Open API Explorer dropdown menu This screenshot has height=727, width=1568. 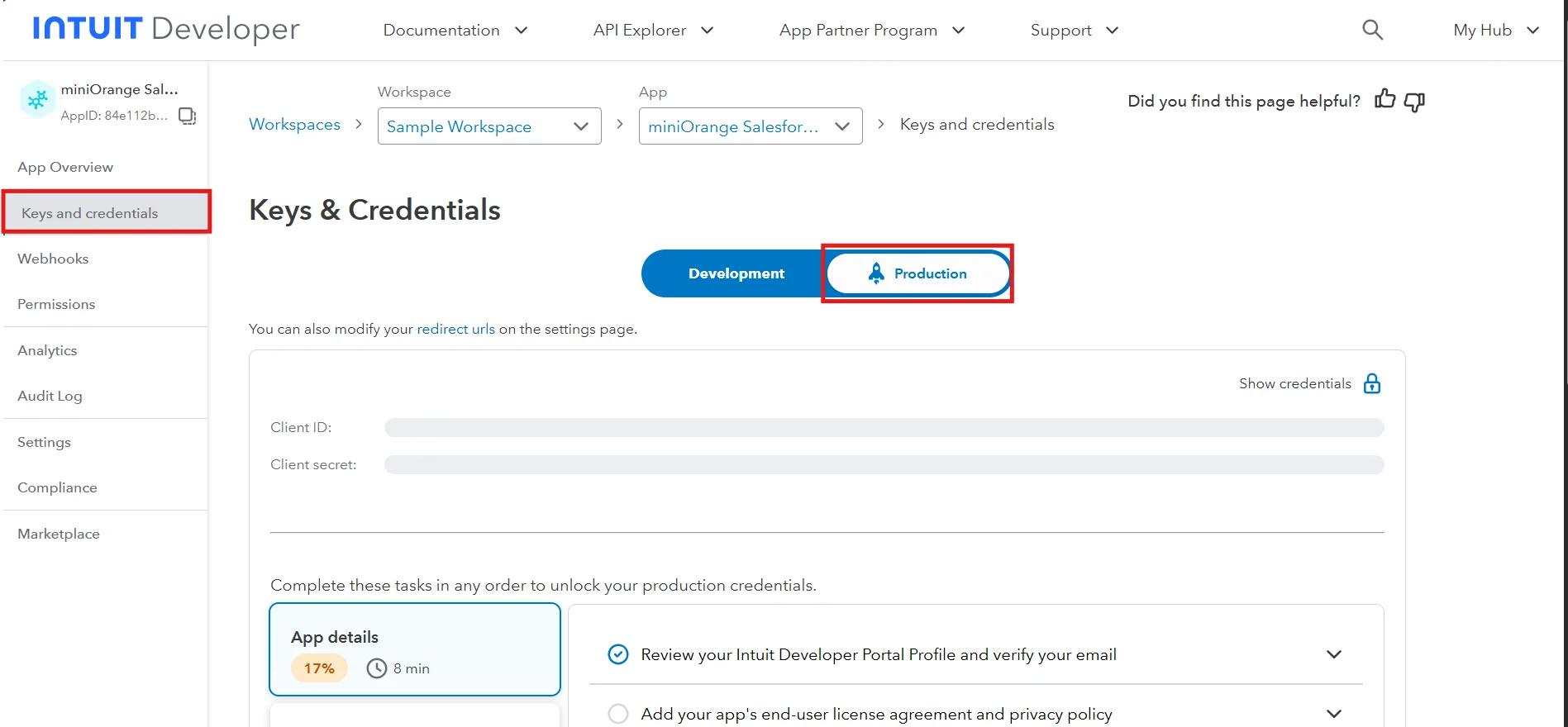[x=653, y=30]
